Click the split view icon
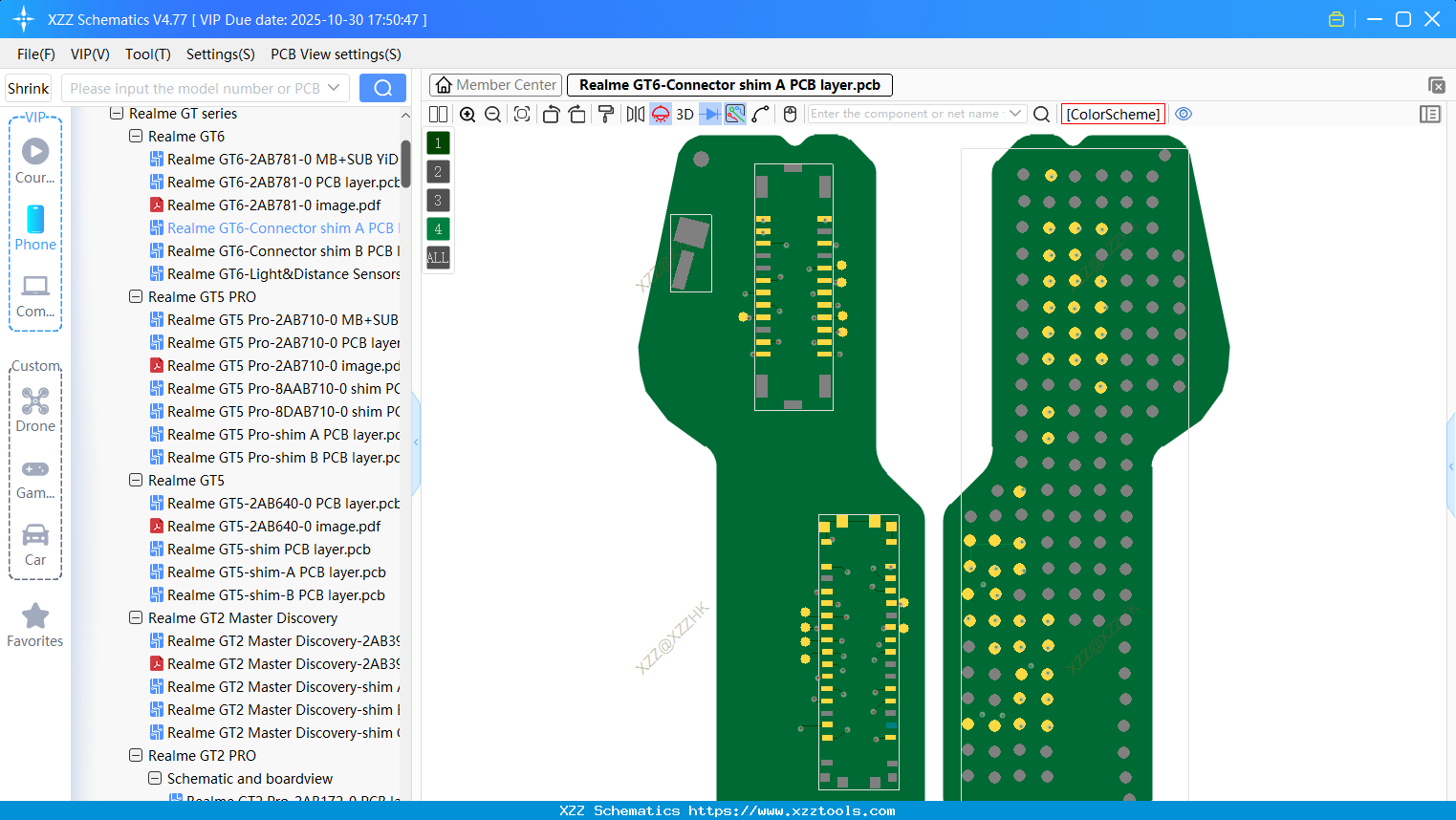The image size is (1456, 820). coord(439,115)
